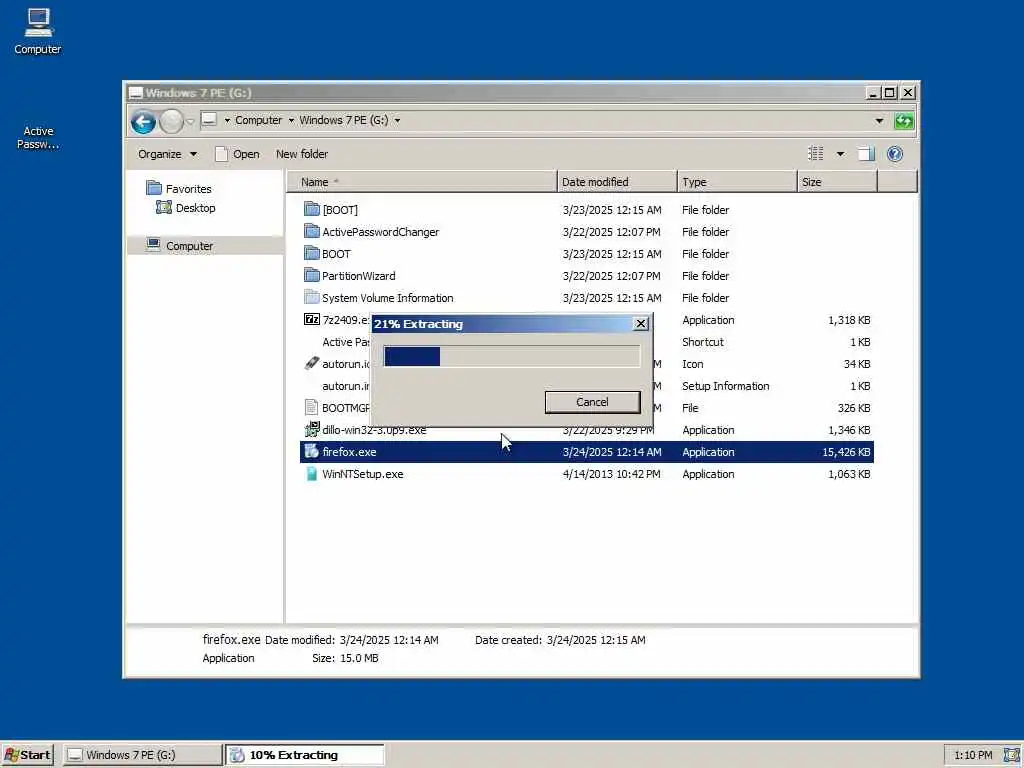Select the 7z2409 application icon
Screen dimensions: 1024x768
pos(312,319)
